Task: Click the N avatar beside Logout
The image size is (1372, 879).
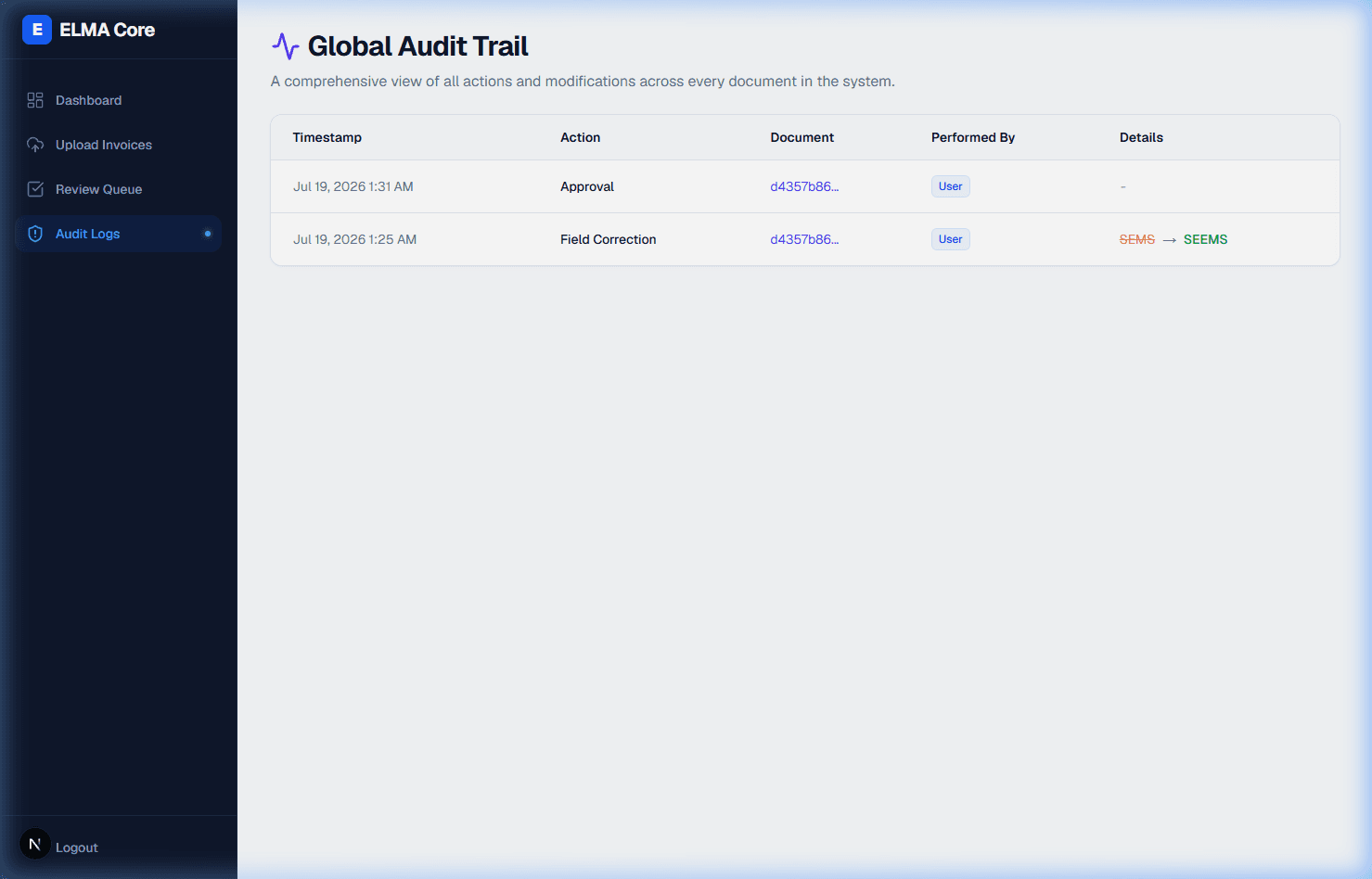Action: [35, 844]
